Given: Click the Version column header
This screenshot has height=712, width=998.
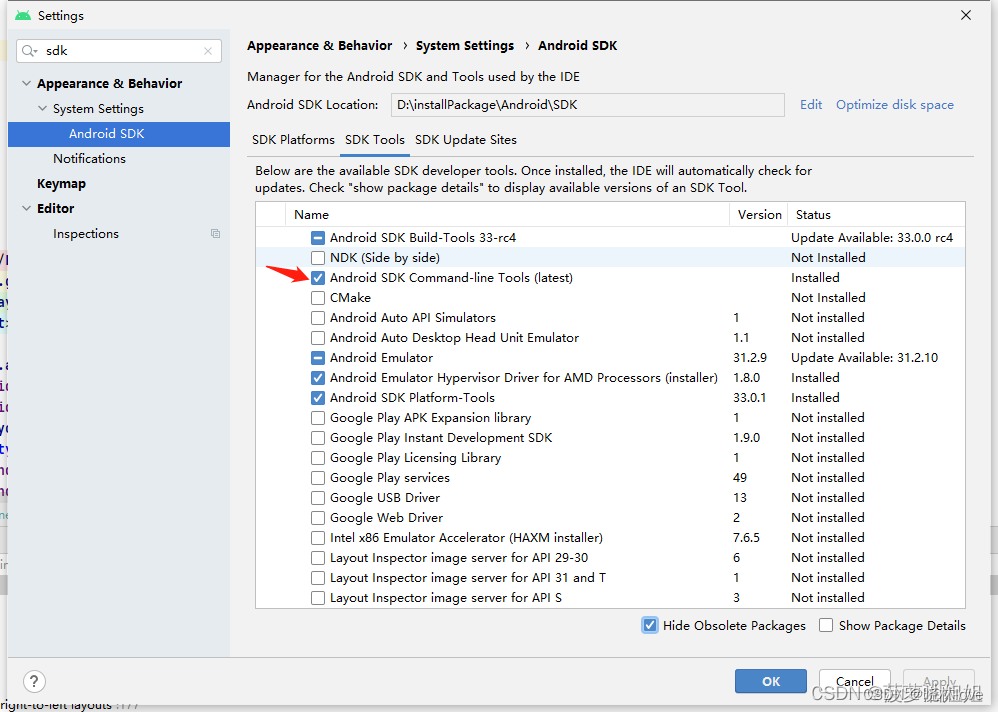Looking at the screenshot, I should [x=759, y=214].
